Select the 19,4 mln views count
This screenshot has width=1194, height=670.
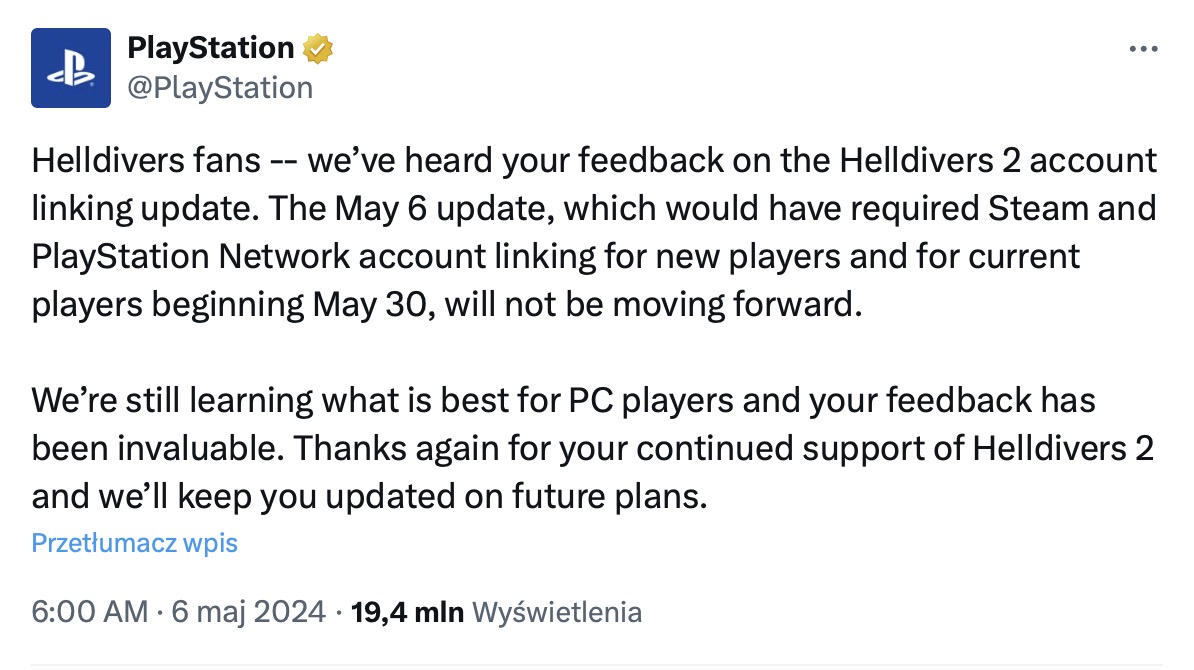point(407,612)
